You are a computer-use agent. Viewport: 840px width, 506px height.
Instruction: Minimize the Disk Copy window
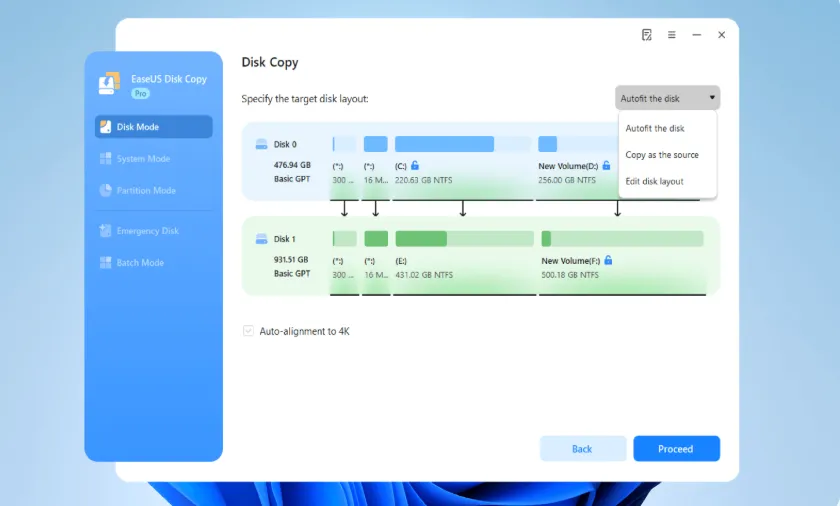[696, 35]
